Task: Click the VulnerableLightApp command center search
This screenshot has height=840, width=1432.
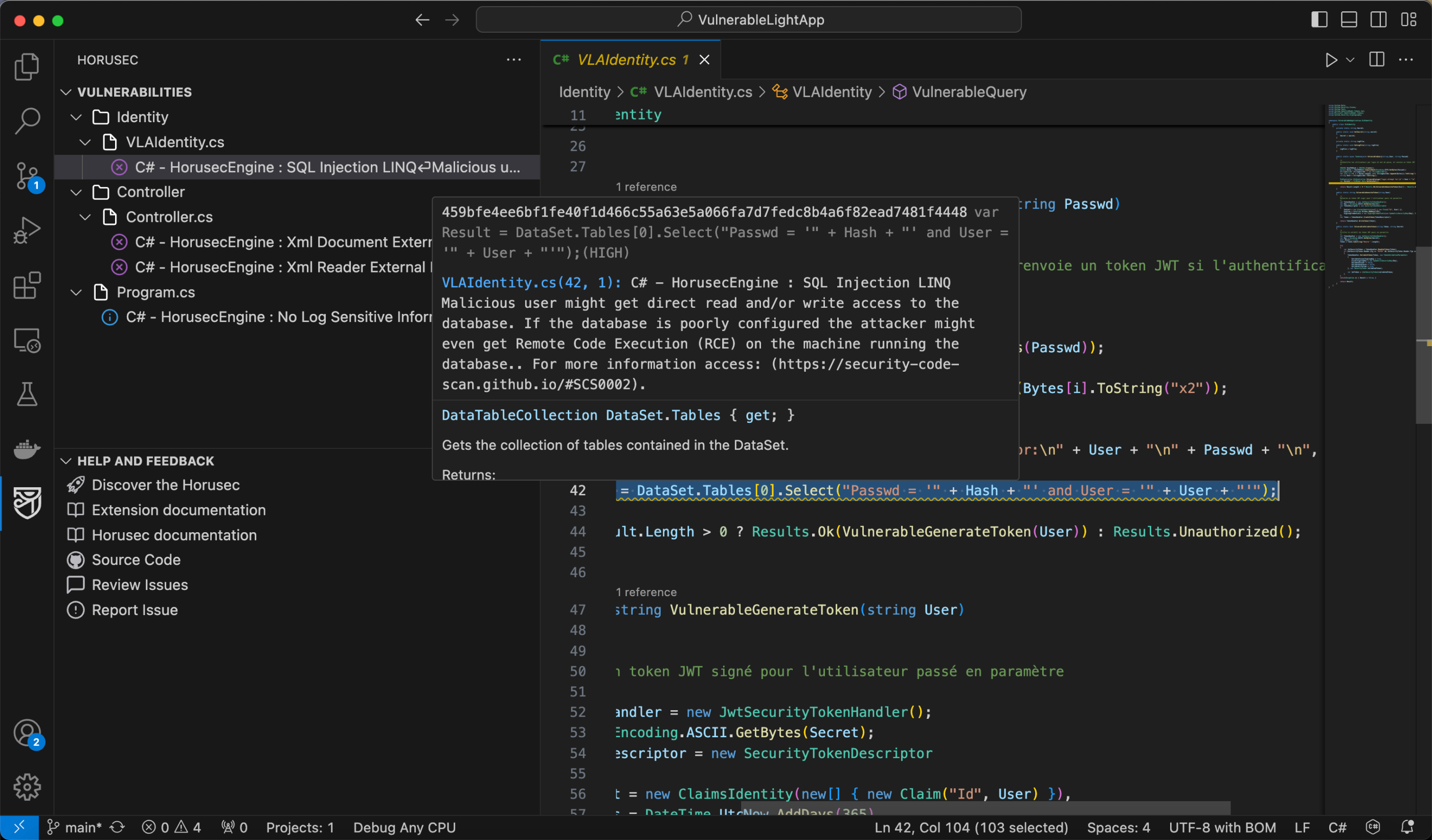Action: (x=748, y=20)
